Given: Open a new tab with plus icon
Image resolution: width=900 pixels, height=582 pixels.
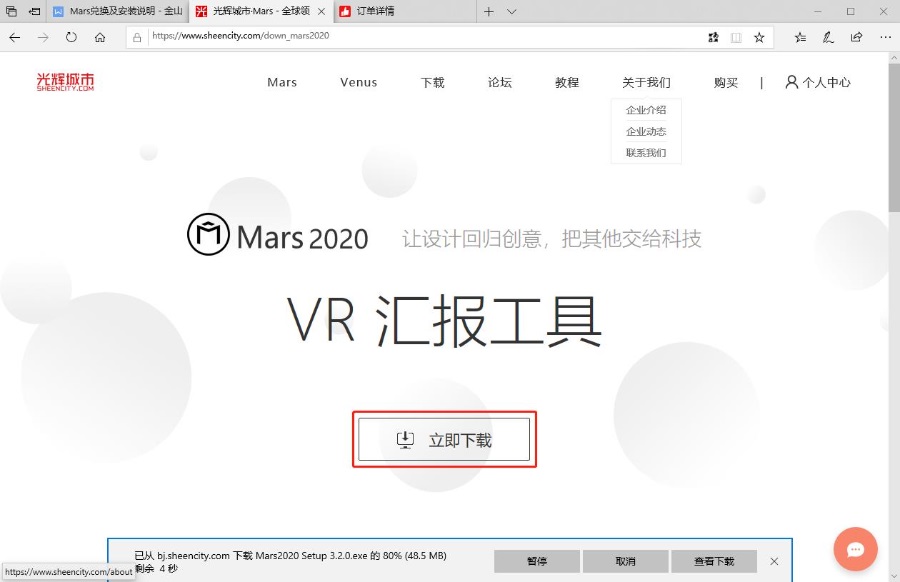Looking at the screenshot, I should (488, 11).
